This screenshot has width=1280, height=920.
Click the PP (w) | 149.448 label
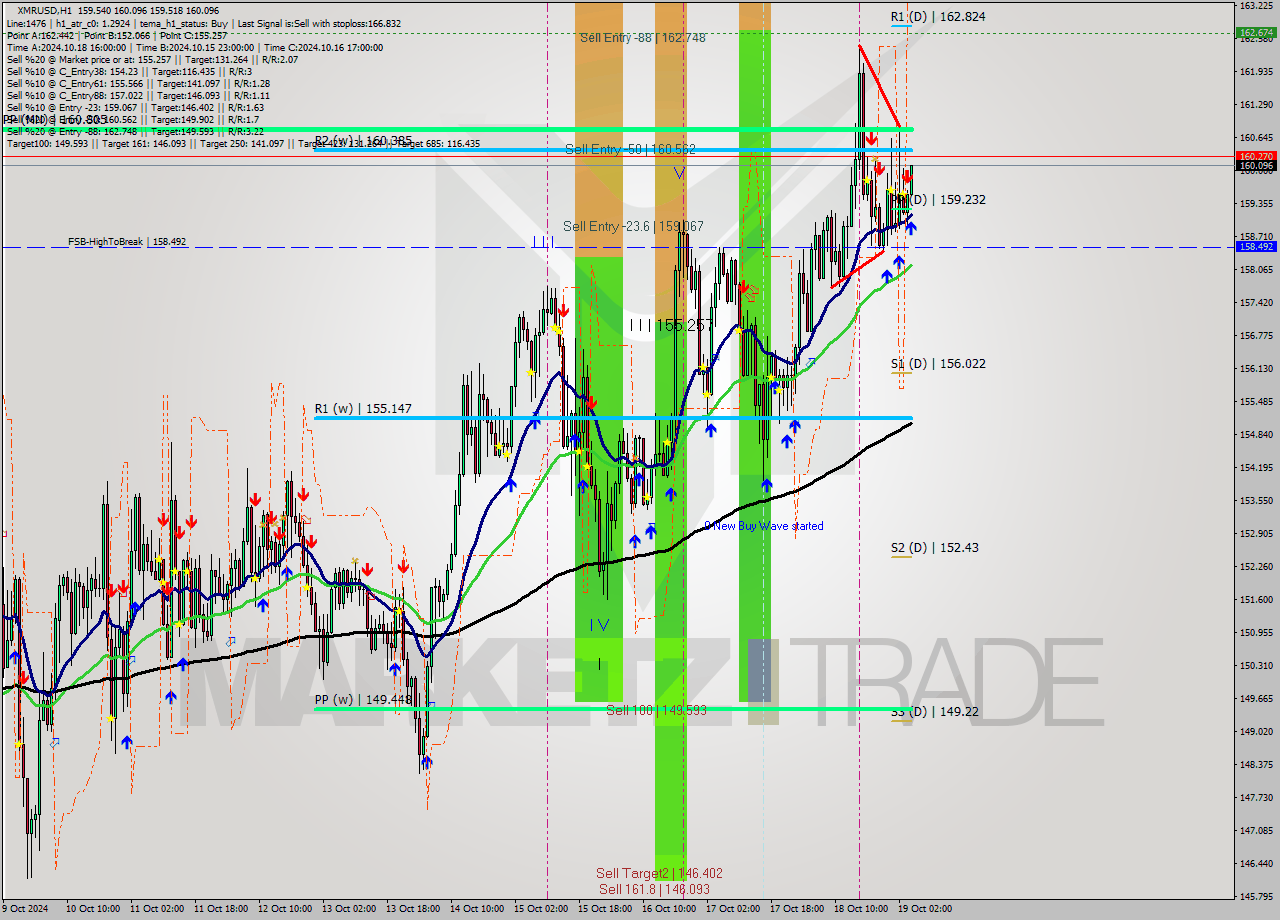click(x=363, y=700)
